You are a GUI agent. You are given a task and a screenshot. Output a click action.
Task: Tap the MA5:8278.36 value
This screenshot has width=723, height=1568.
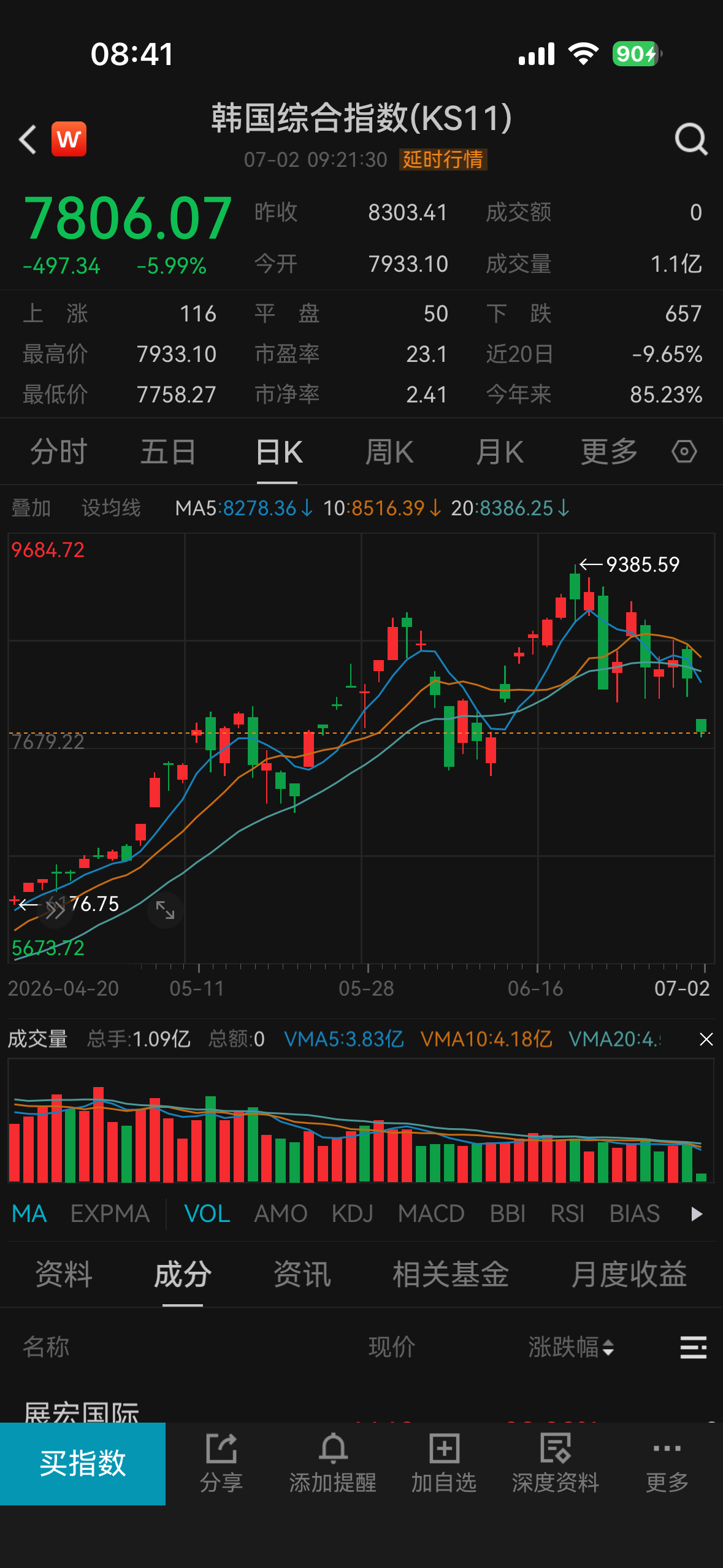pyautogui.click(x=243, y=508)
